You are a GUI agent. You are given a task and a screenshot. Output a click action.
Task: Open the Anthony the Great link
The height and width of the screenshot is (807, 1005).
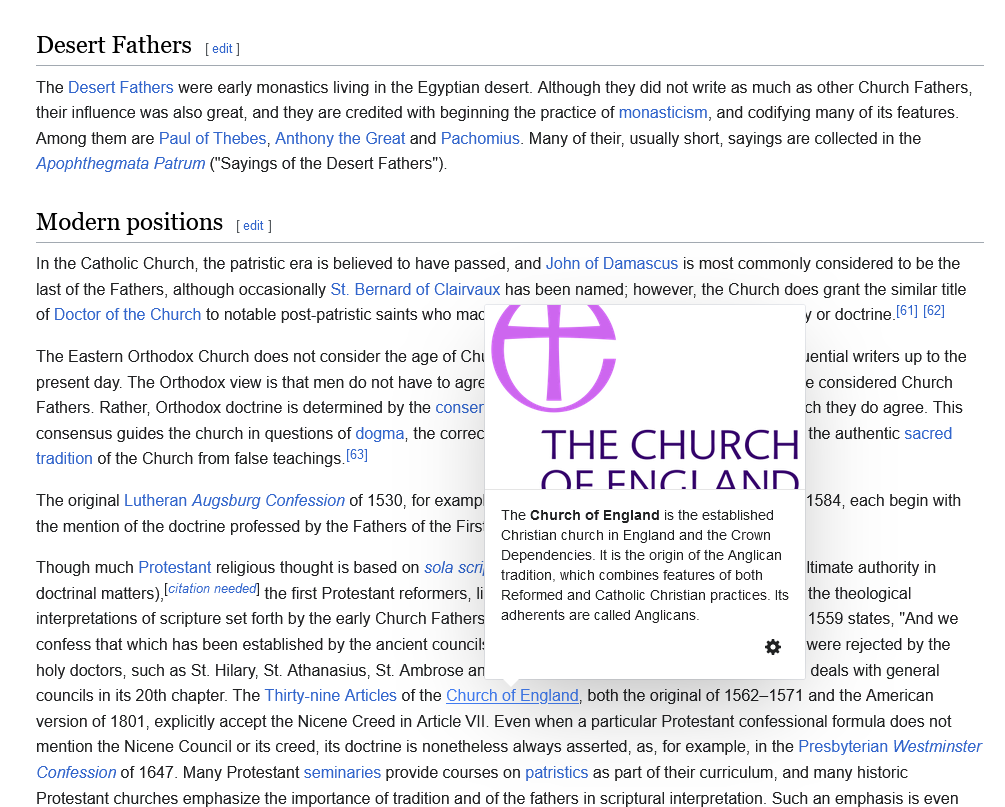[x=340, y=138]
